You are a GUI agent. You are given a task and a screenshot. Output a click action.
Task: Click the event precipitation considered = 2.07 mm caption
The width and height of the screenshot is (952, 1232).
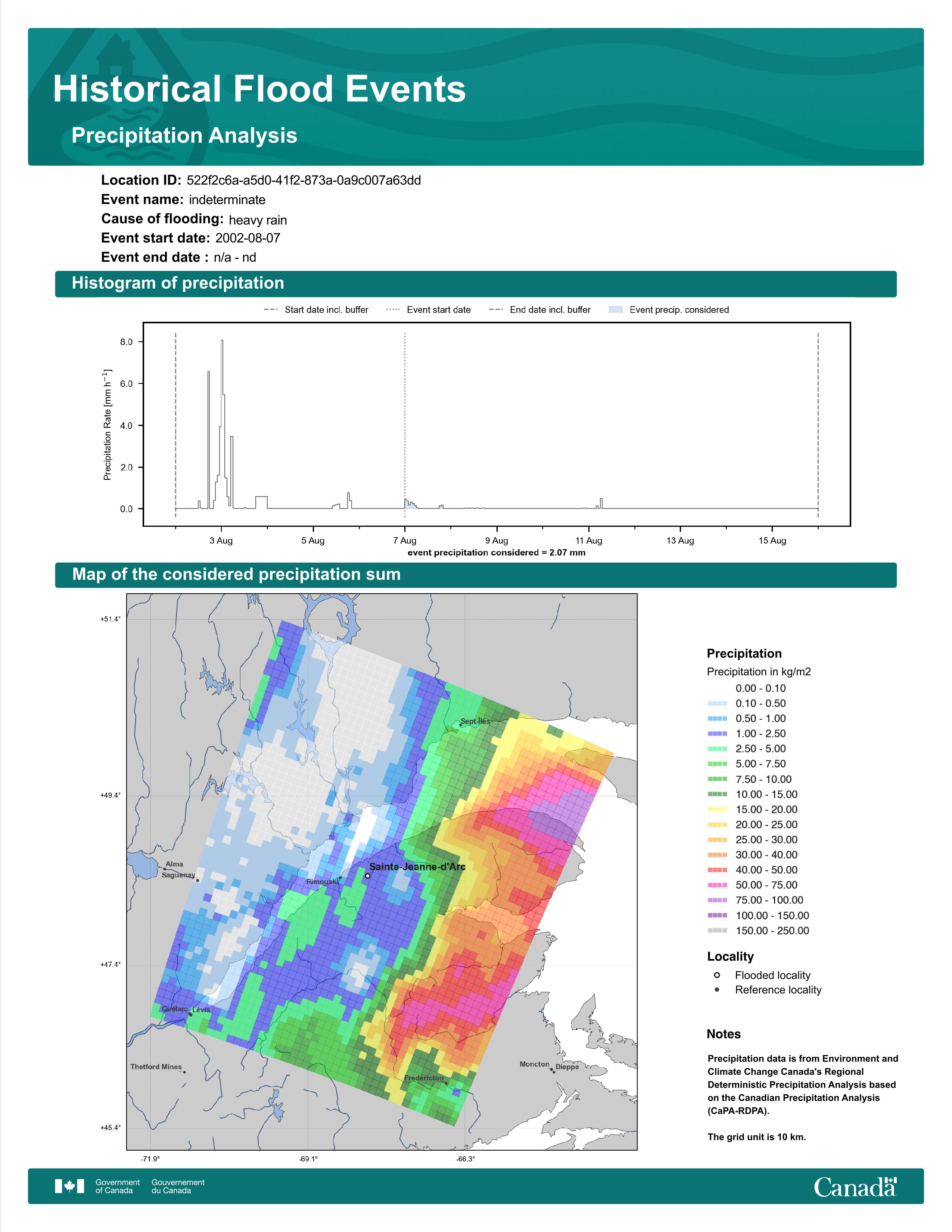[x=496, y=553]
